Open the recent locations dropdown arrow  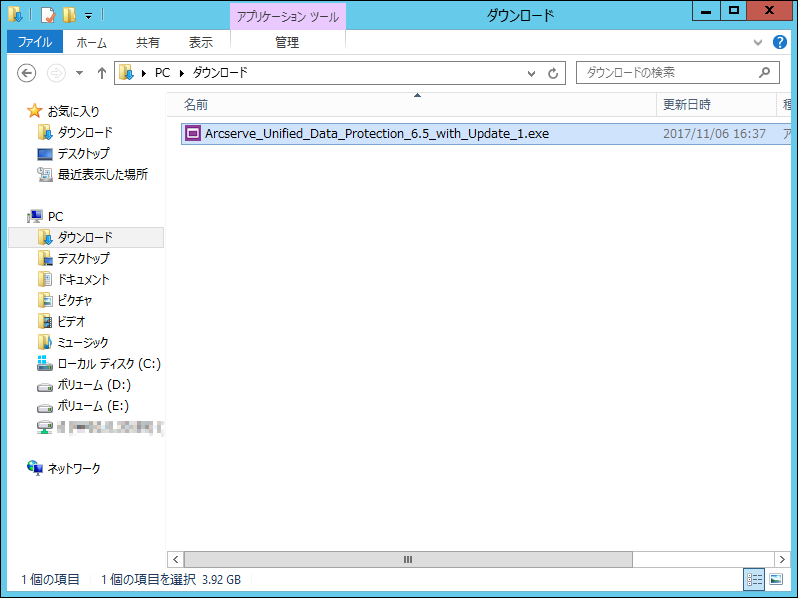79,73
